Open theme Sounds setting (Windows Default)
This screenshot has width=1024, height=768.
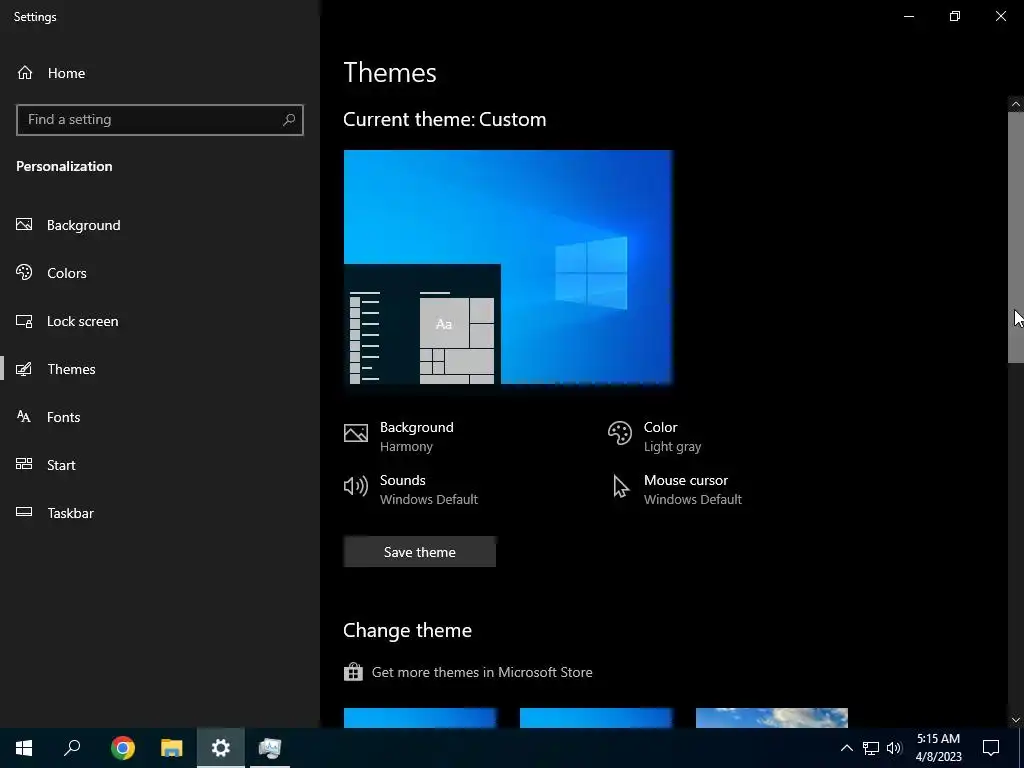[411, 489]
